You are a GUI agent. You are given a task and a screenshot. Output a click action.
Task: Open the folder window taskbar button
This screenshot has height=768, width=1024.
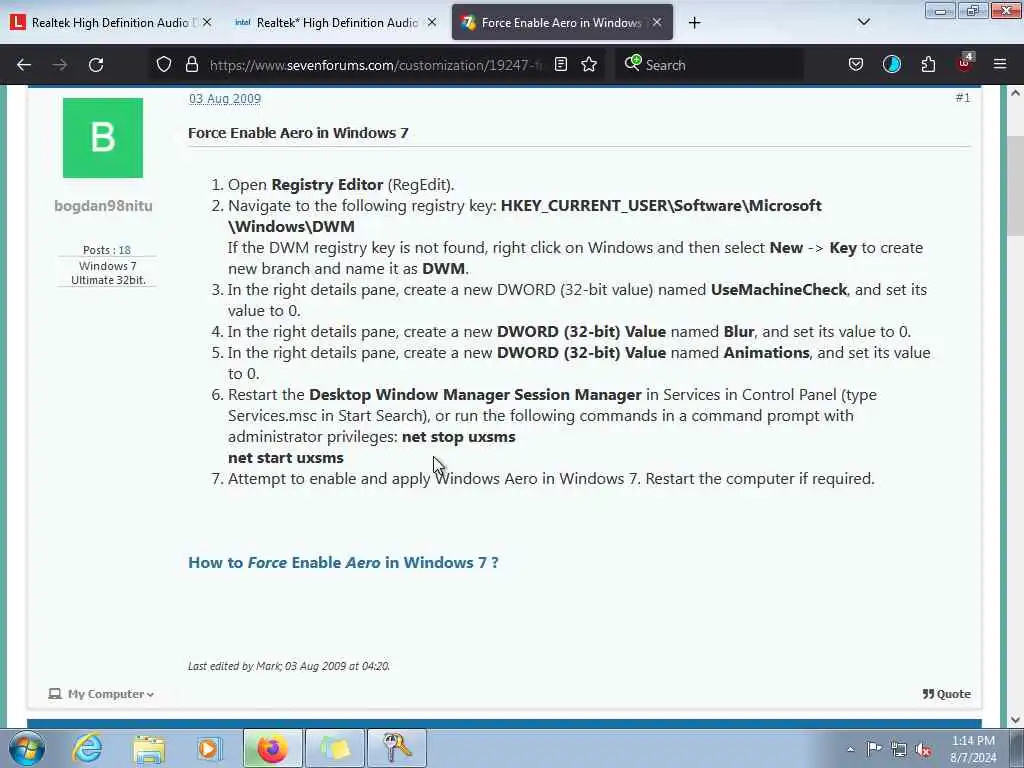334,748
